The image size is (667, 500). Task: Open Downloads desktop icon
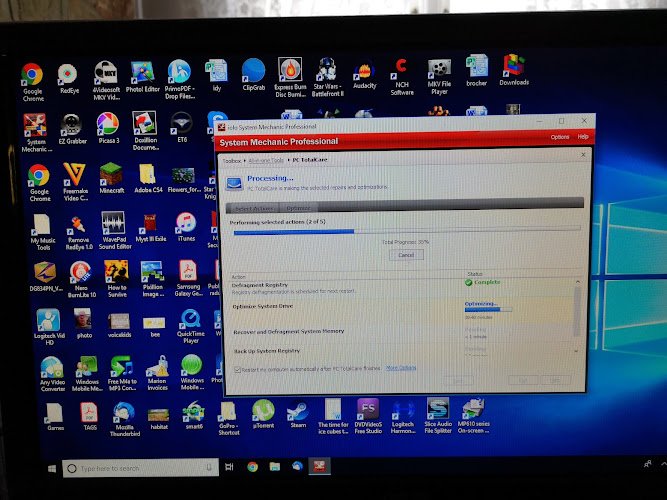[x=514, y=70]
